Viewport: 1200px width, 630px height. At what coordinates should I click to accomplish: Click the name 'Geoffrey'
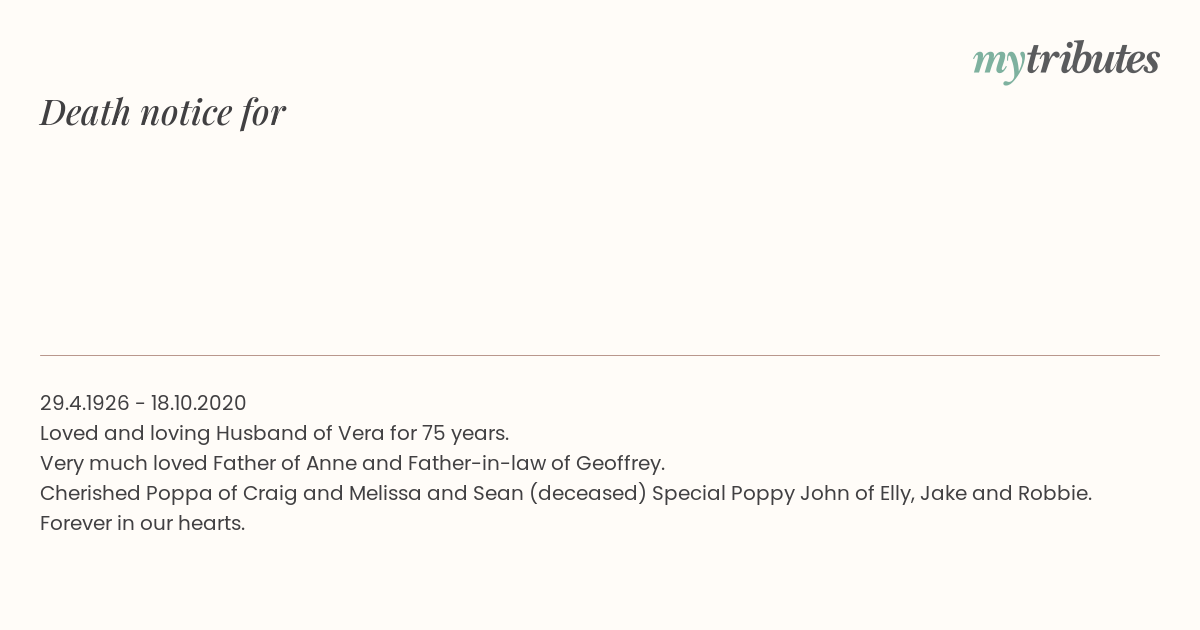pyautogui.click(x=619, y=463)
